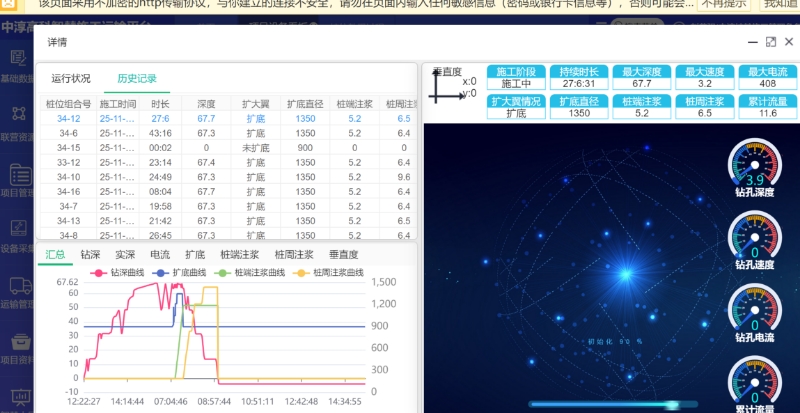Select the 垂直度 chart tab

point(343,255)
